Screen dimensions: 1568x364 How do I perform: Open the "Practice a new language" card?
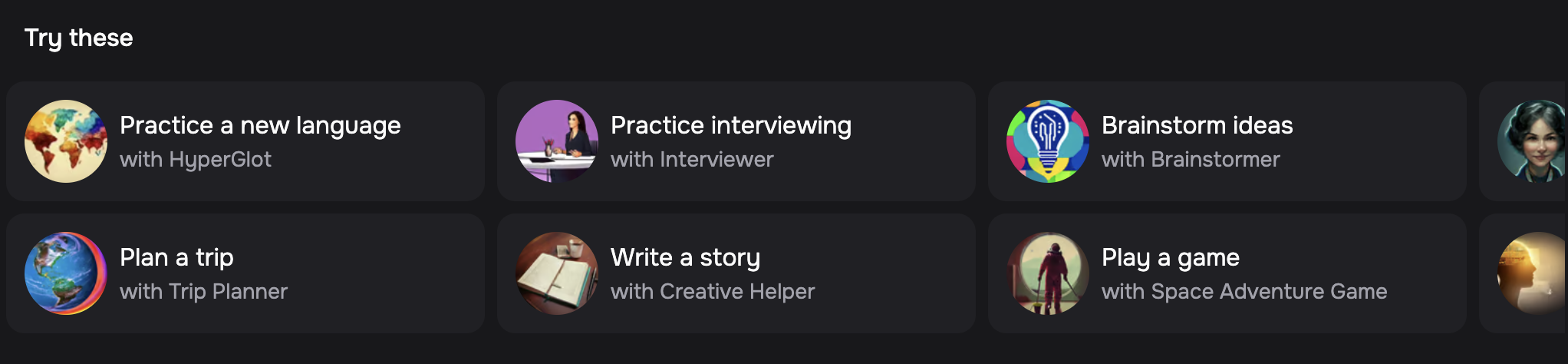245,141
